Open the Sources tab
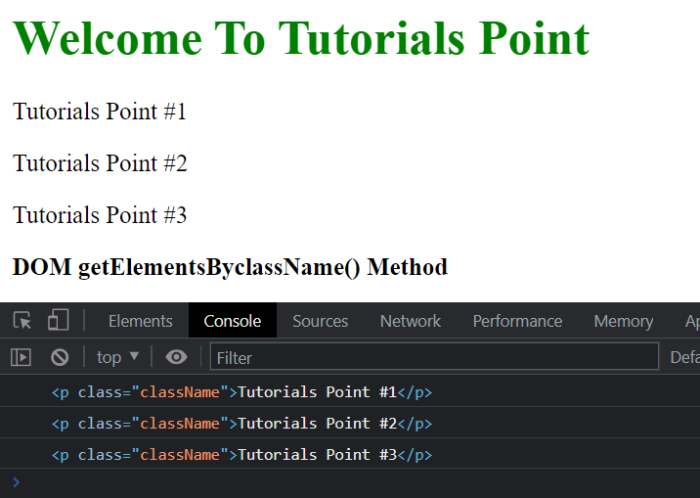Screen dimensions: 700x498 pos(320,321)
